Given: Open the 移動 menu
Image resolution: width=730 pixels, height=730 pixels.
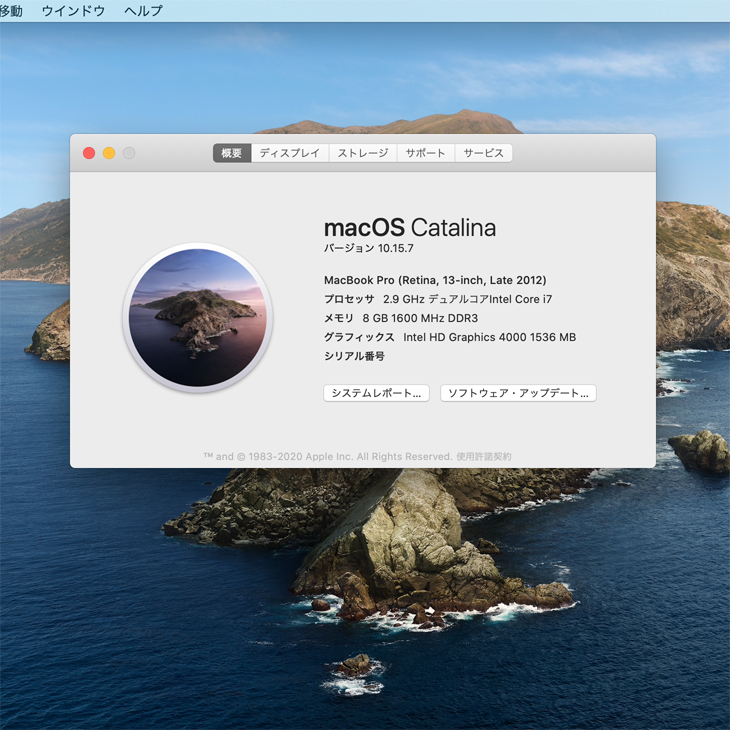Looking at the screenshot, I should pos(11,11).
